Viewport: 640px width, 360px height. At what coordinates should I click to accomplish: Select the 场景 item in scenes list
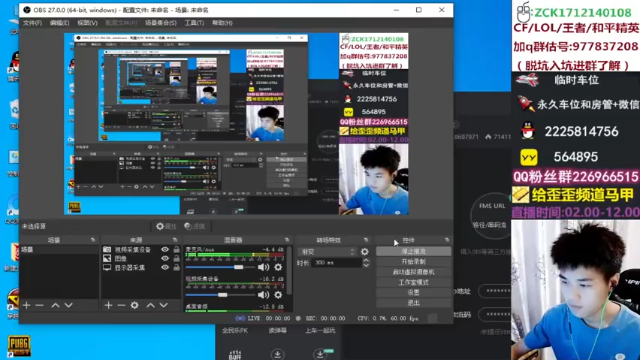(x=59, y=249)
